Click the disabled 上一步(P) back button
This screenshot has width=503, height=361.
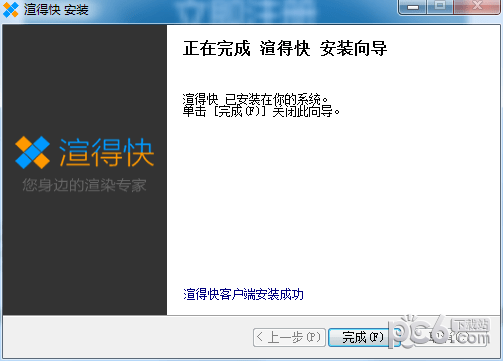[x=289, y=337]
